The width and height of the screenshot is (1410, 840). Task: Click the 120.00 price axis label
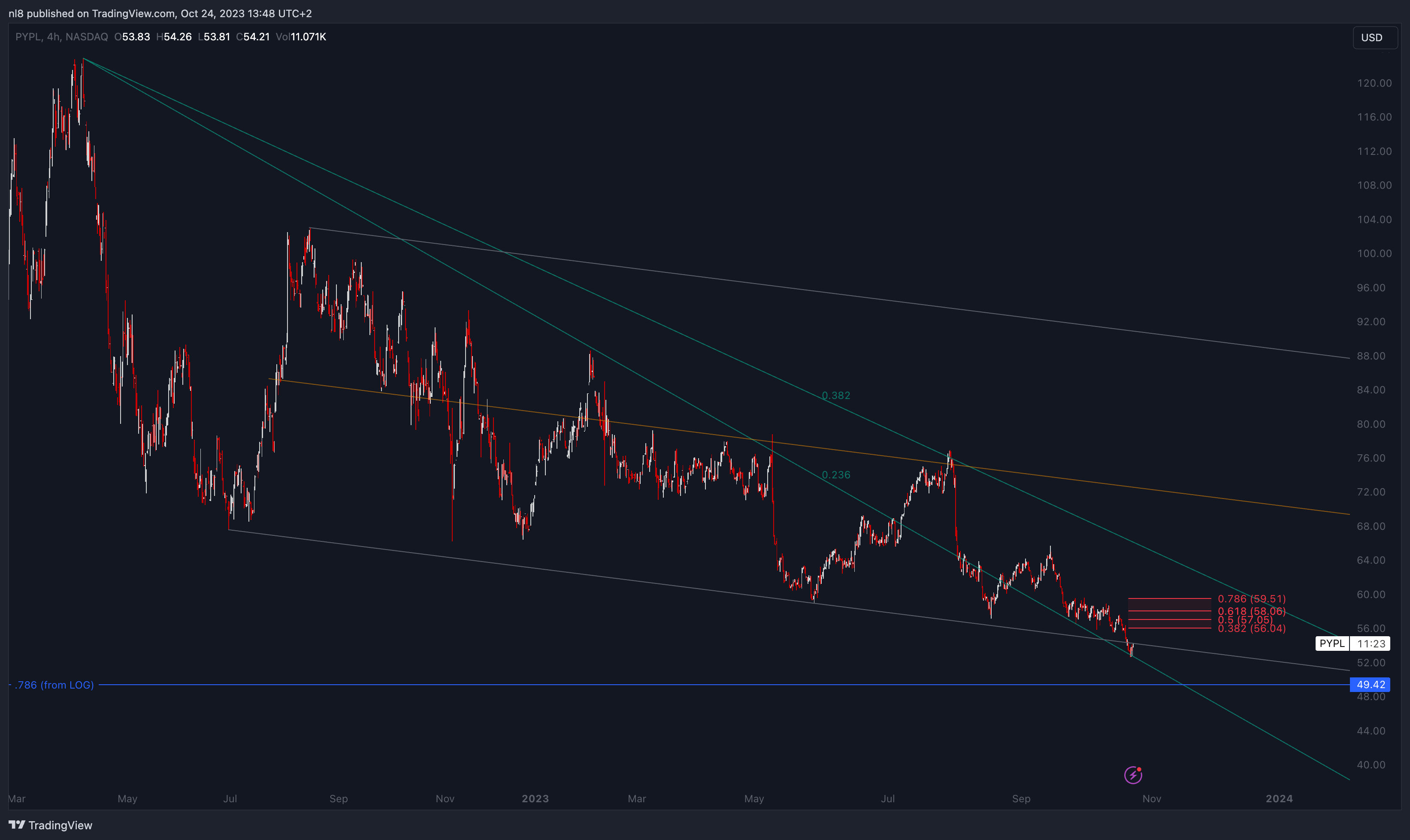coord(1374,83)
